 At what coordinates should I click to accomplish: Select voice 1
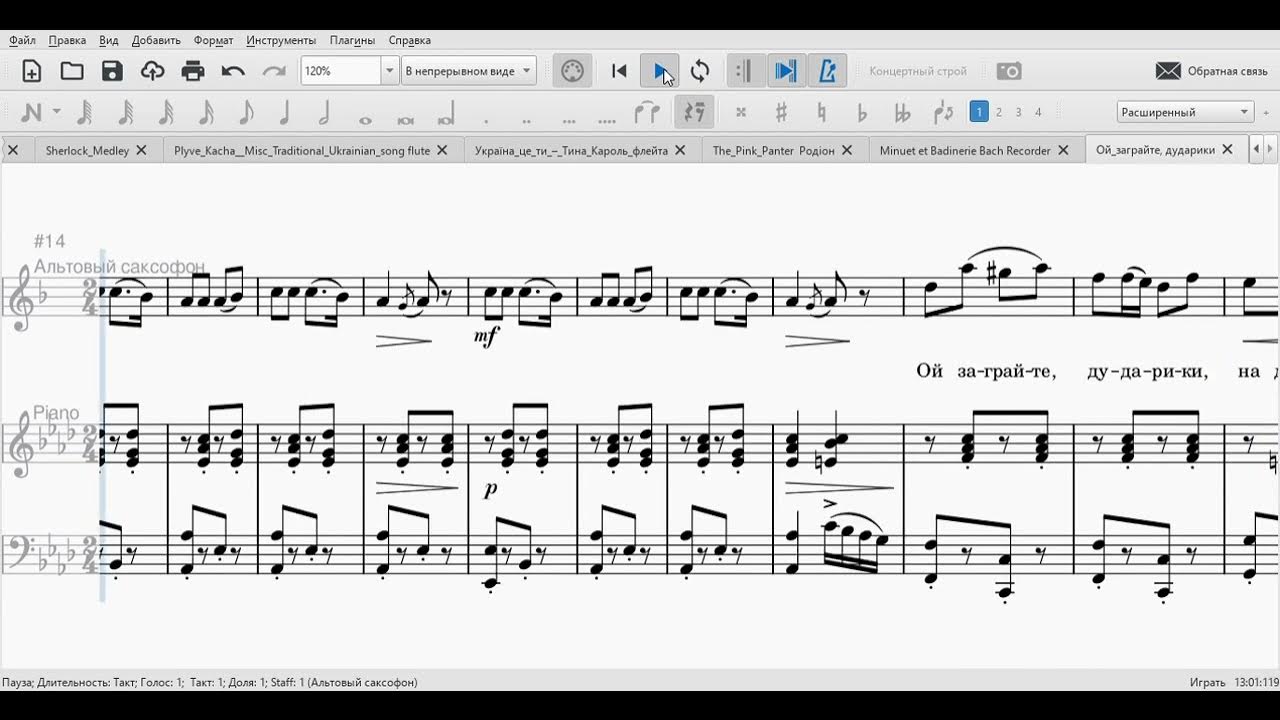click(979, 112)
